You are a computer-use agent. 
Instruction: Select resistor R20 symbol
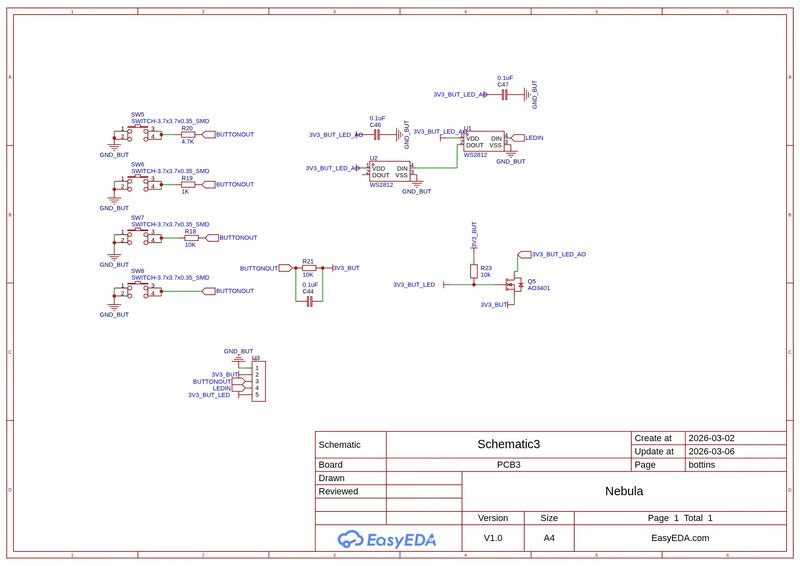click(188, 135)
